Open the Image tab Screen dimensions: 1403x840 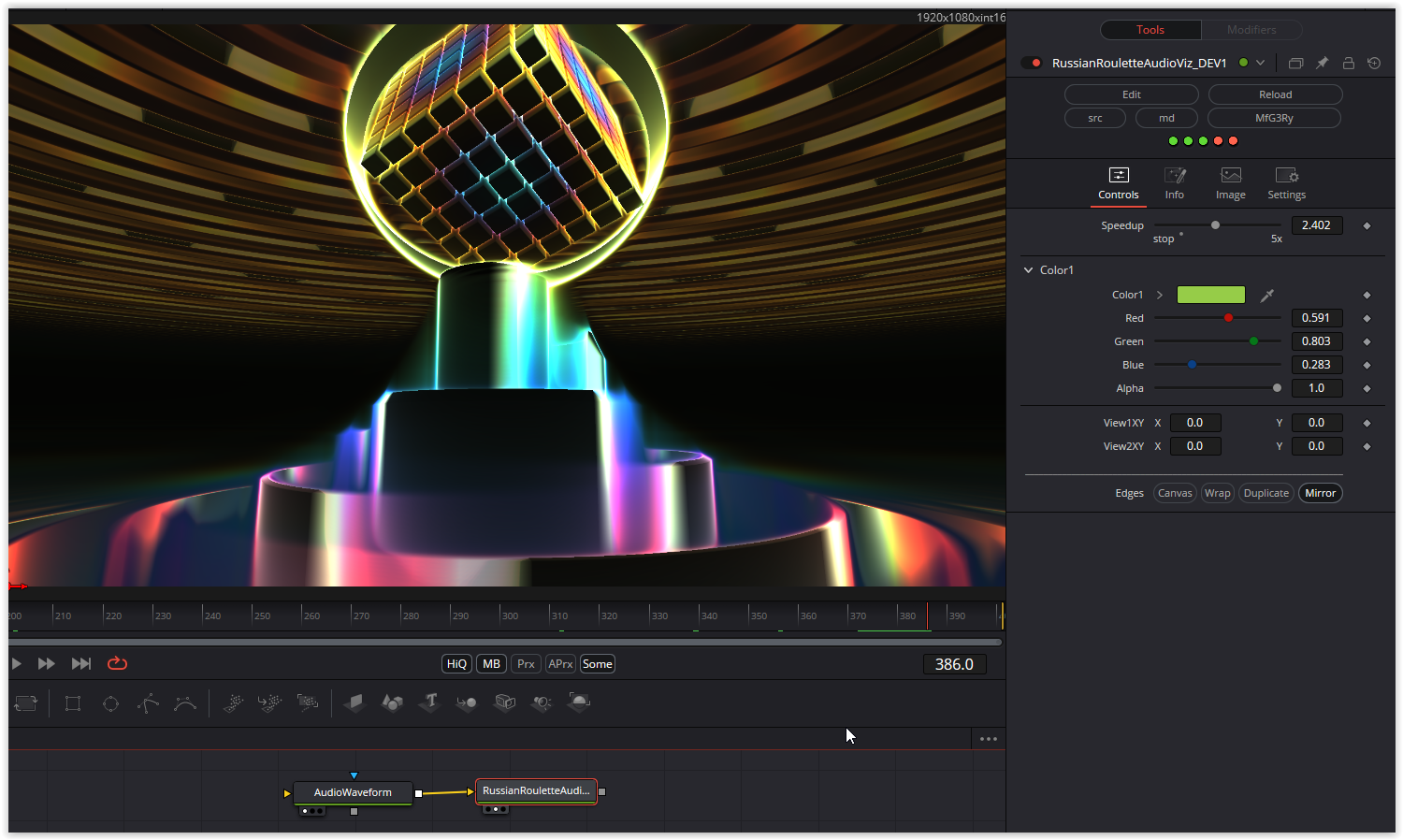[x=1231, y=184]
